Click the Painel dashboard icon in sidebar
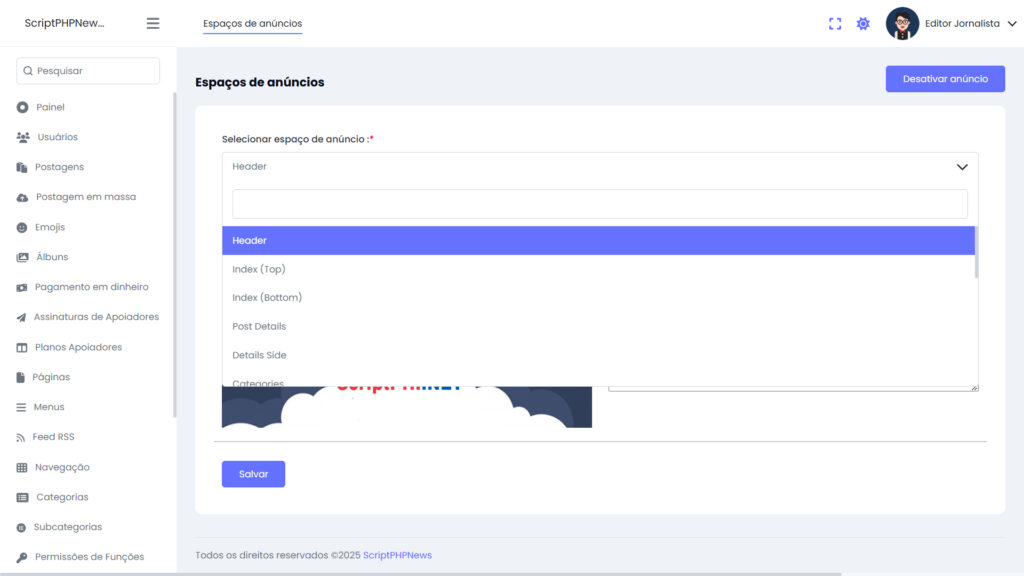The image size is (1024, 576). (x=22, y=107)
